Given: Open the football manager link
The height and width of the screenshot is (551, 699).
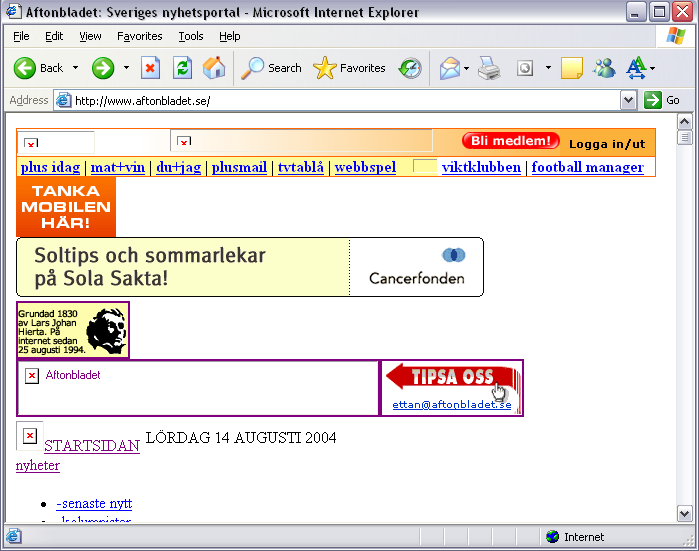Looking at the screenshot, I should tap(588, 167).
